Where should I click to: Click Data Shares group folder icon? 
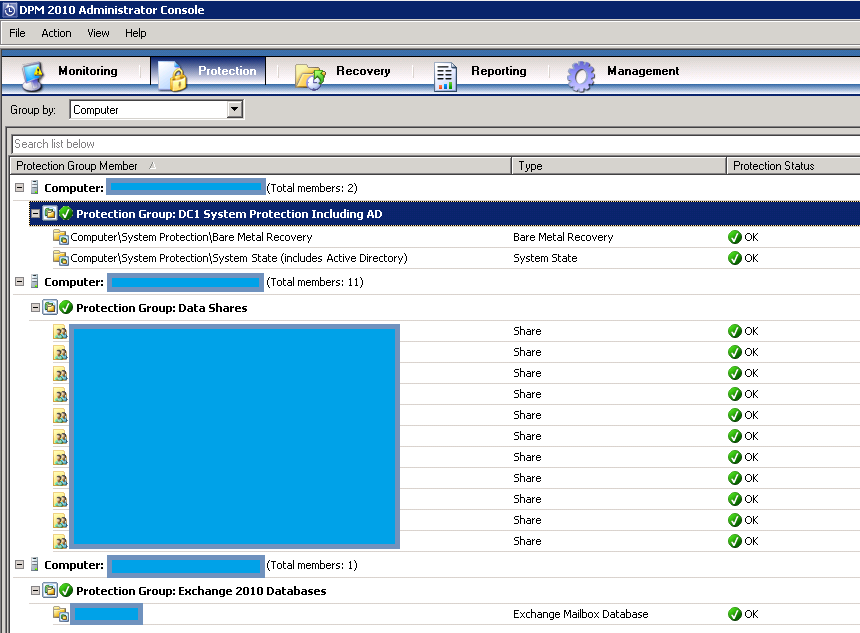pyautogui.click(x=50, y=308)
